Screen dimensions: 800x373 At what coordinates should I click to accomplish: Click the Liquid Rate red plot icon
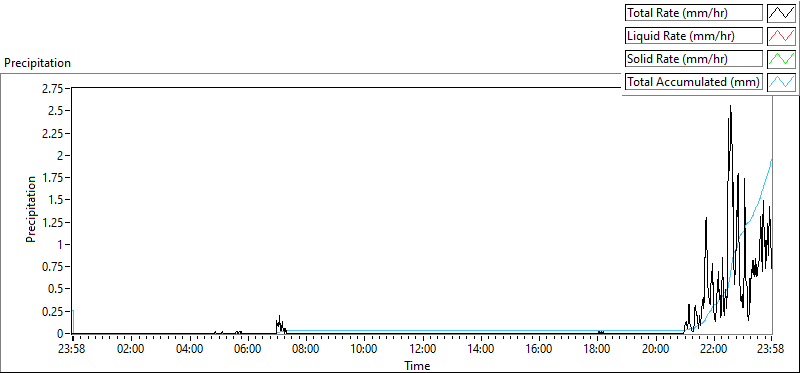click(x=781, y=36)
